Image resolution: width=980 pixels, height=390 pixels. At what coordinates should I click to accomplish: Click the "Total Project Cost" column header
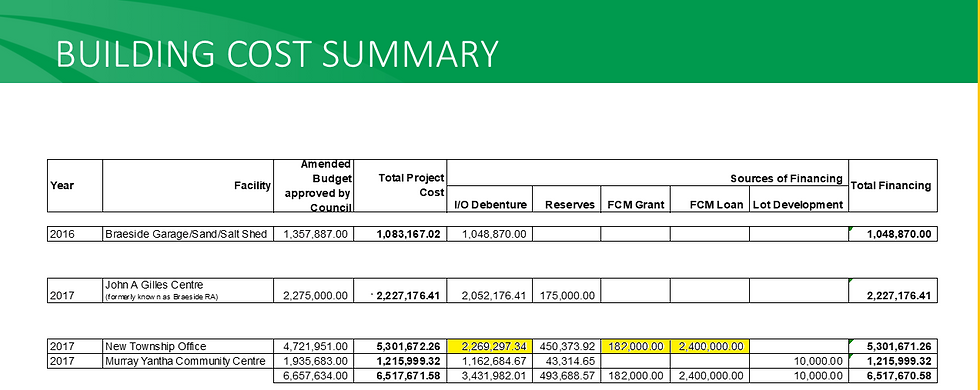click(x=411, y=186)
